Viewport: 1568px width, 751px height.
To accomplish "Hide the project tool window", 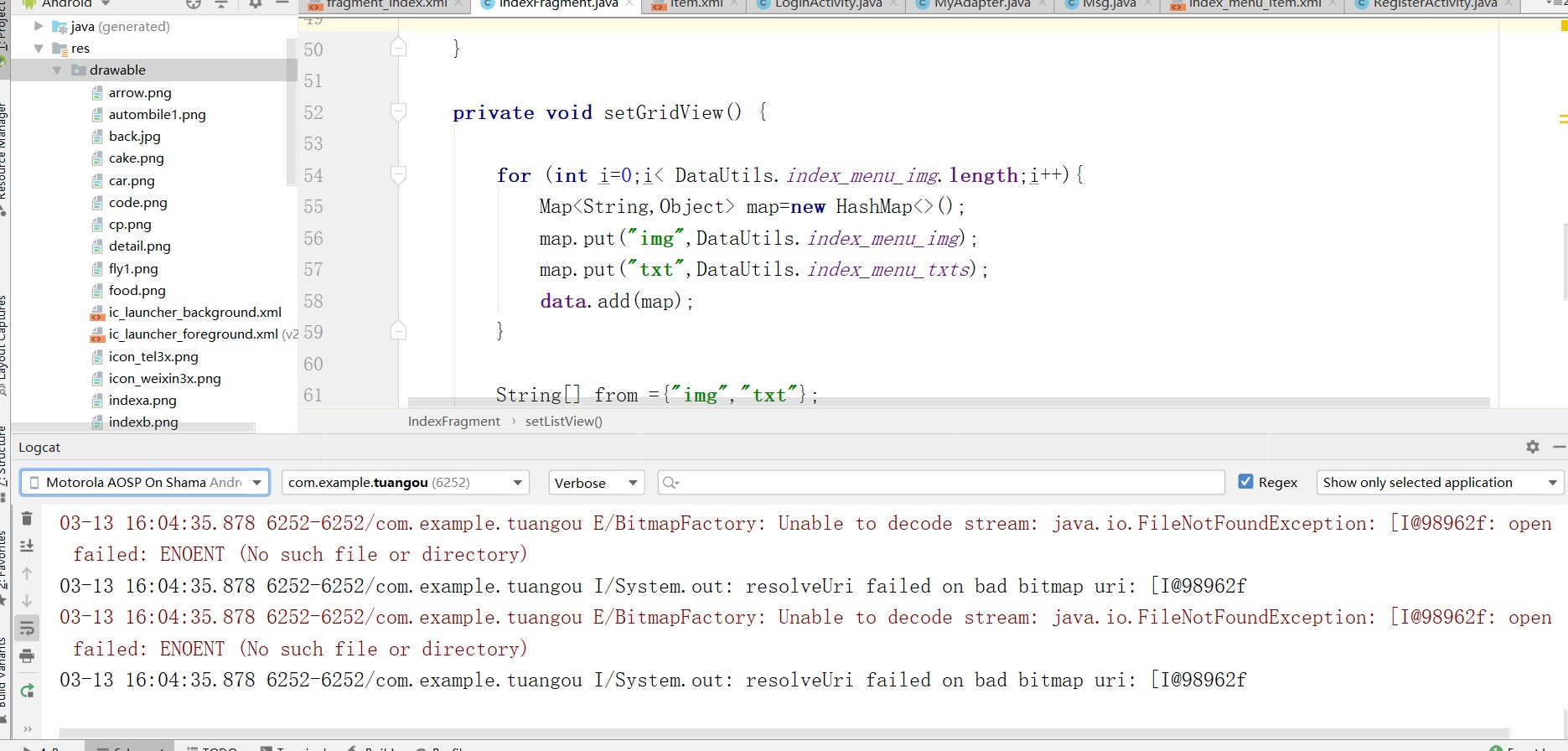I will (282, 3).
